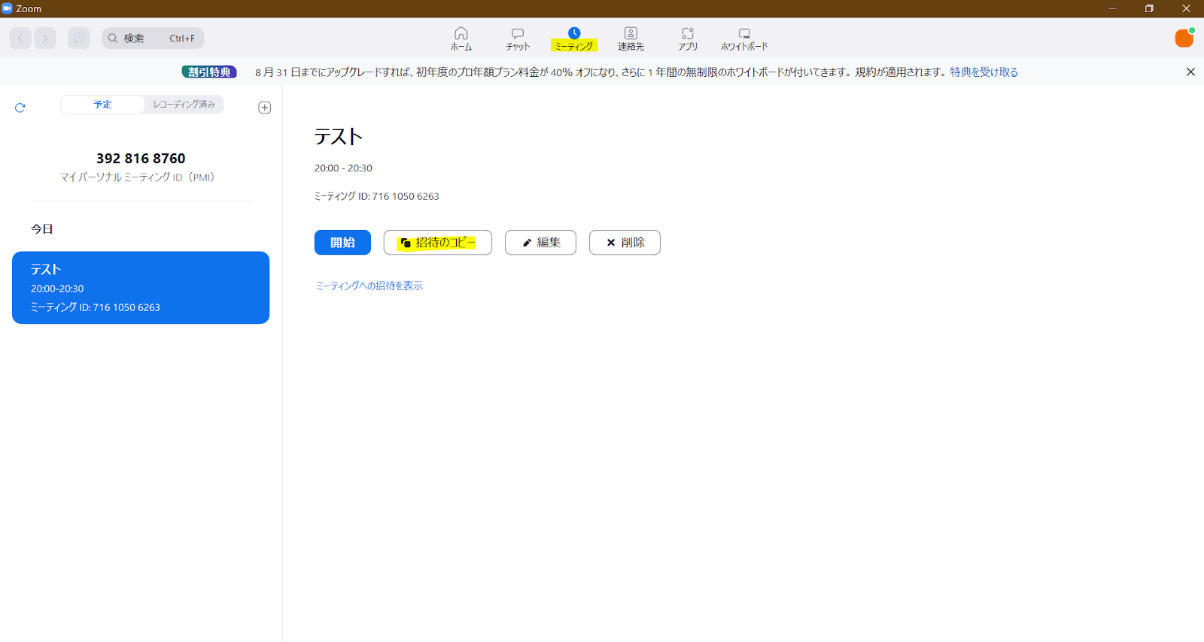Click the 今日 section header
This screenshot has height=642, width=1204.
(x=42, y=229)
